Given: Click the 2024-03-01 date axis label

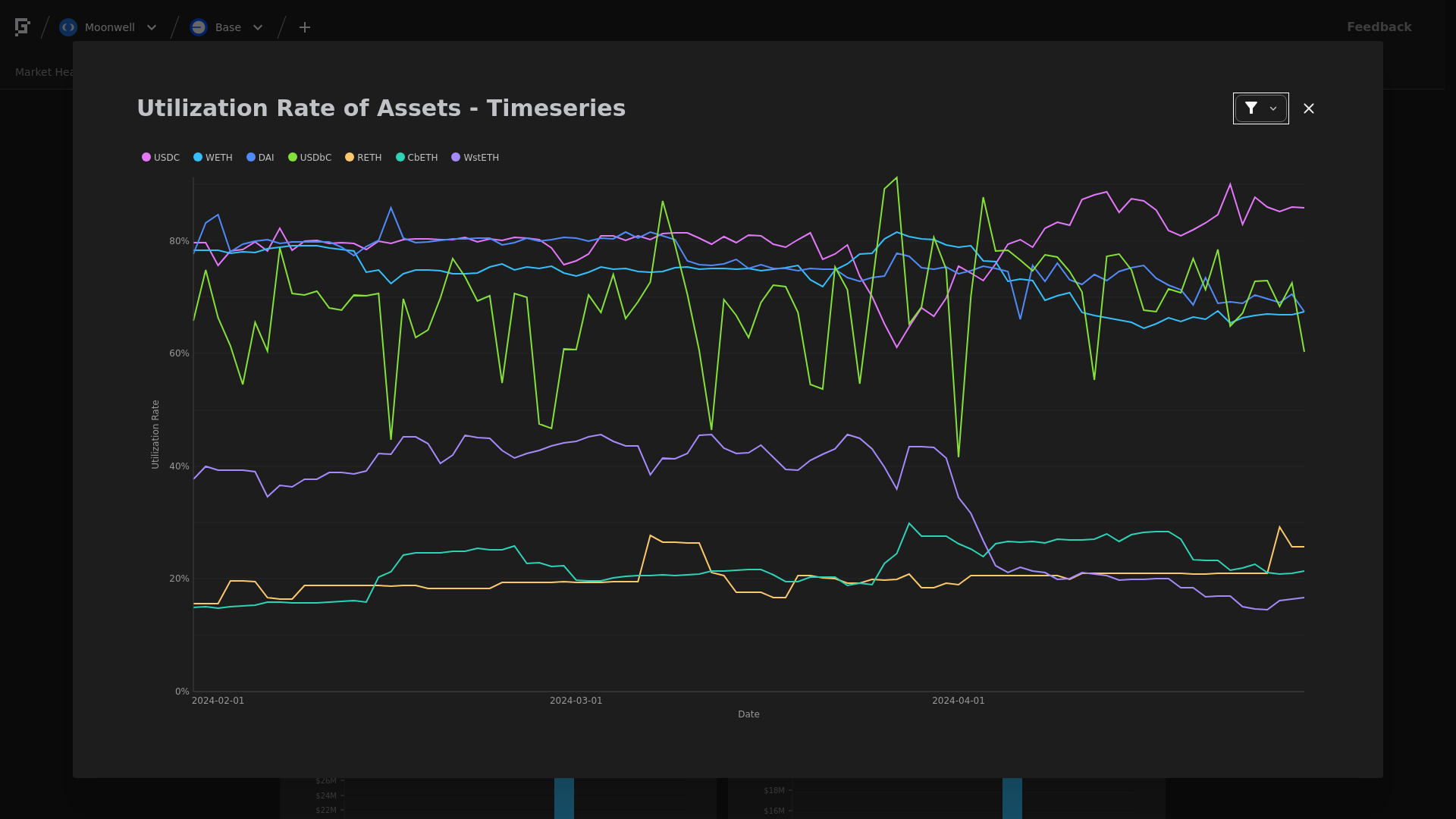Looking at the screenshot, I should [576, 701].
